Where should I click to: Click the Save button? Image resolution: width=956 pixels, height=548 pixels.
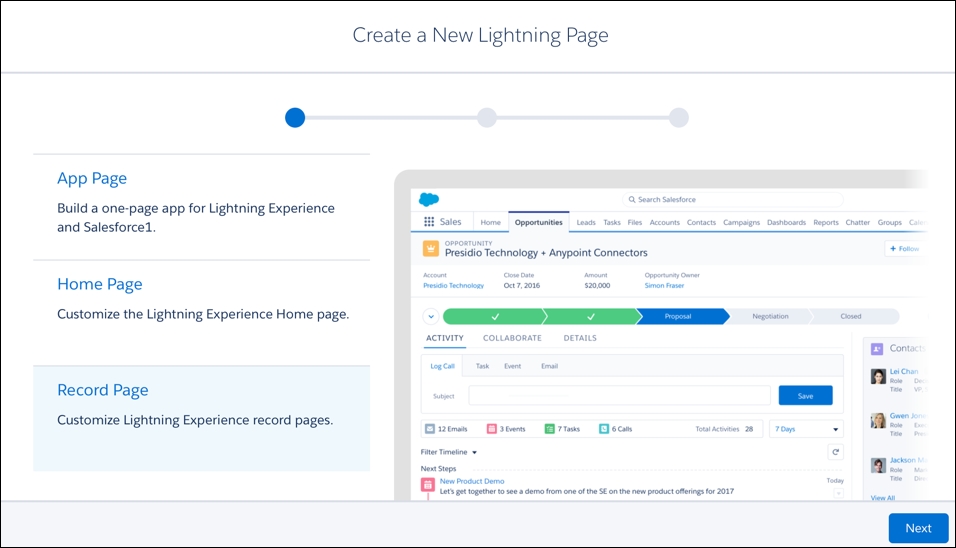(805, 396)
